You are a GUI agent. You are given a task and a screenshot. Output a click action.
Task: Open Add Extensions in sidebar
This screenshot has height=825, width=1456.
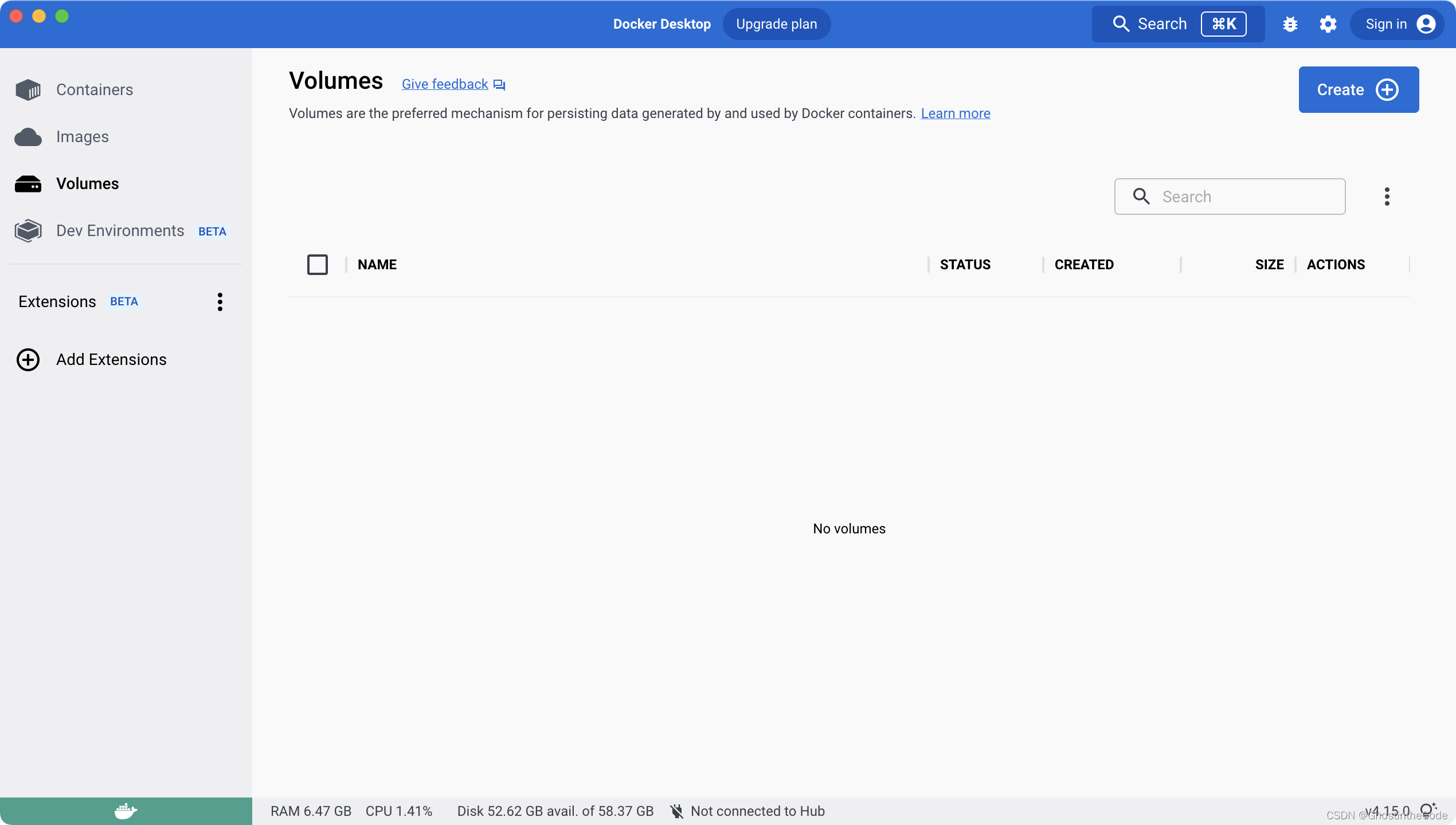click(111, 360)
